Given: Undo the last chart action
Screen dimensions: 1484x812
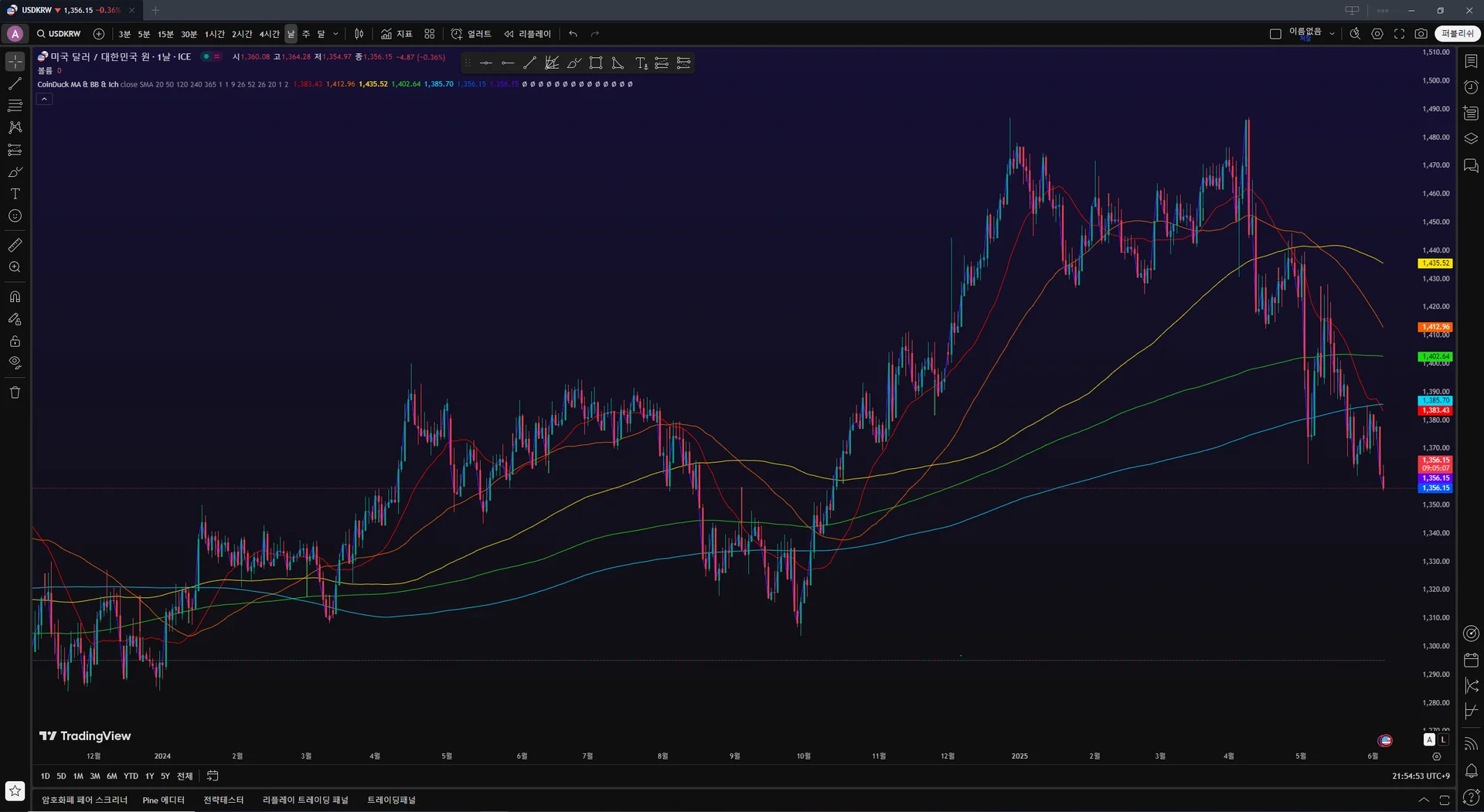Looking at the screenshot, I should [573, 34].
